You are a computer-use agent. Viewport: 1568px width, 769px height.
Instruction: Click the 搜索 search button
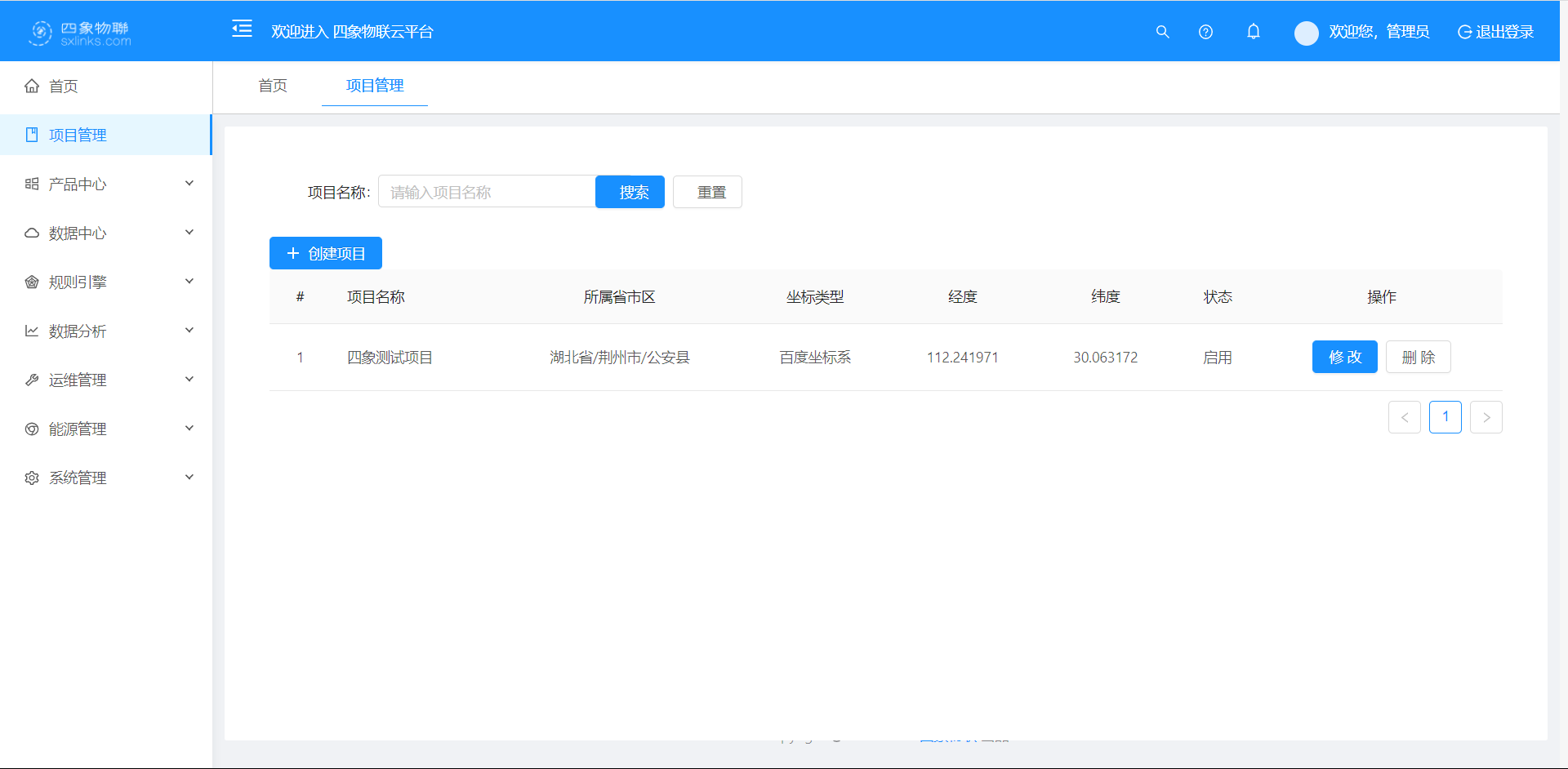click(629, 191)
